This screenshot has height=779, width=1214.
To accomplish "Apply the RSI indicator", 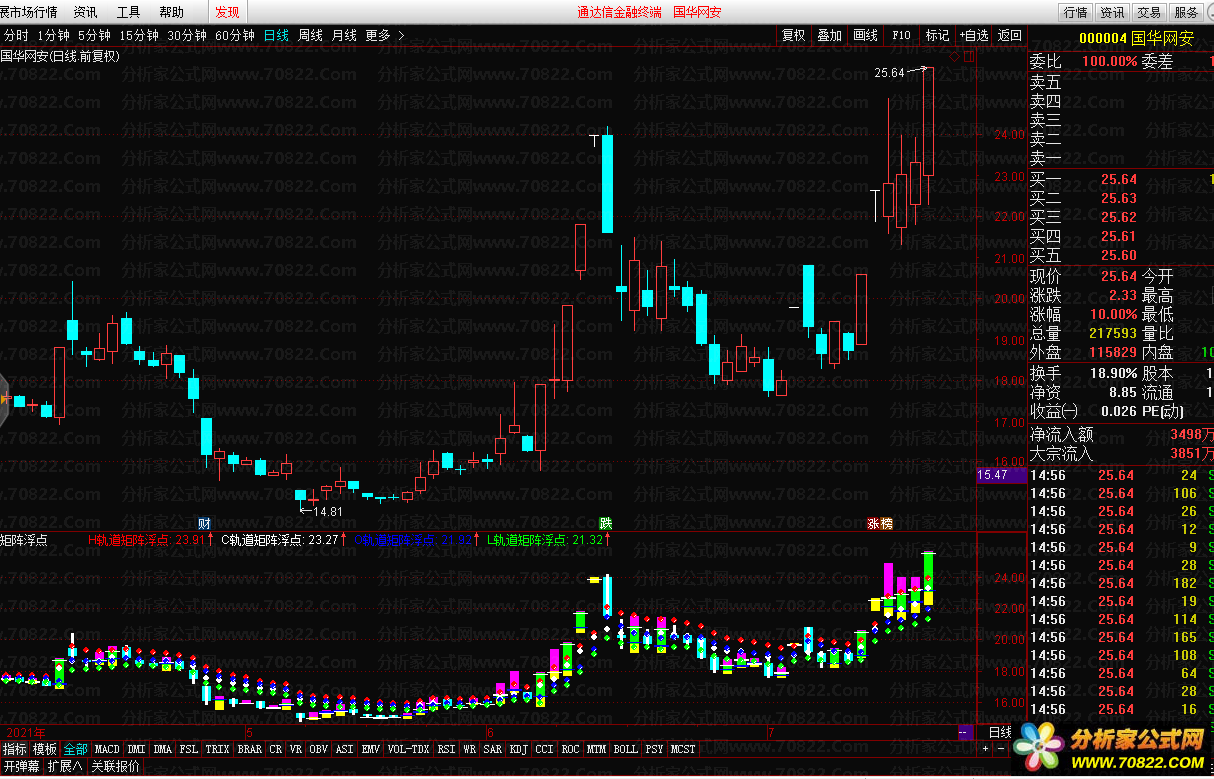I will coord(446,749).
